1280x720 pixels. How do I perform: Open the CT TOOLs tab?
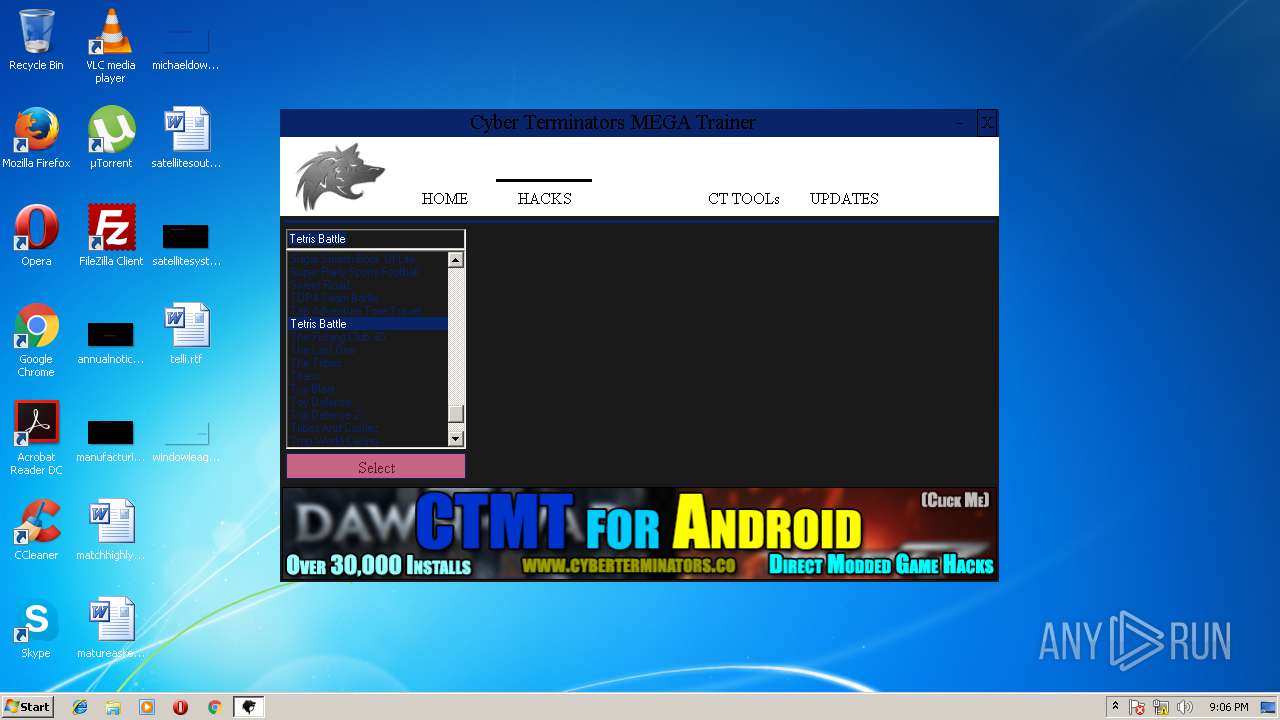pos(744,198)
